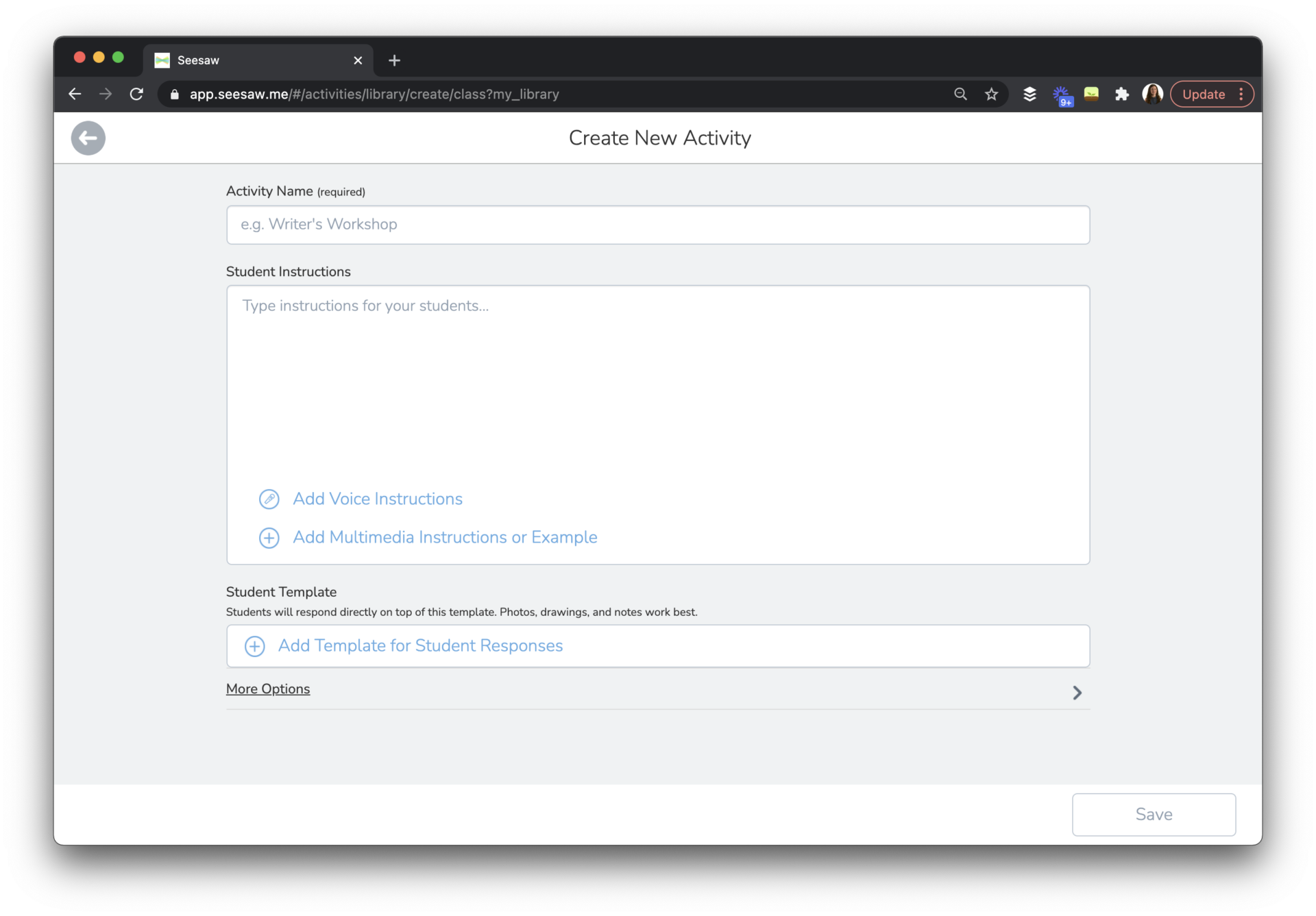Screen dimensions: 1316x916
Task: Open the zoom search icon in the toolbar
Action: point(960,94)
